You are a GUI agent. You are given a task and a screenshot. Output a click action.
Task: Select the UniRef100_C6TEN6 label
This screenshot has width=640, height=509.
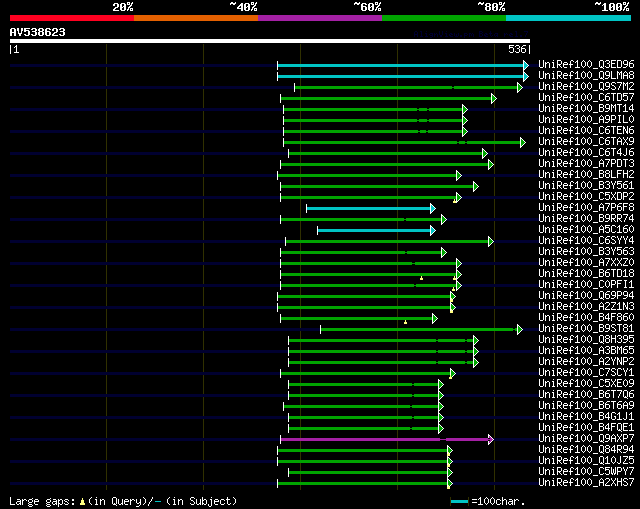(x=586, y=131)
